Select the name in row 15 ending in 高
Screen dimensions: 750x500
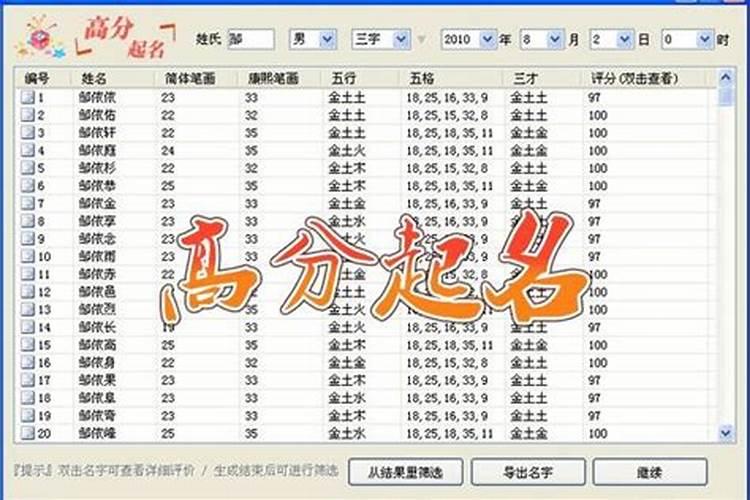[x=97, y=345]
